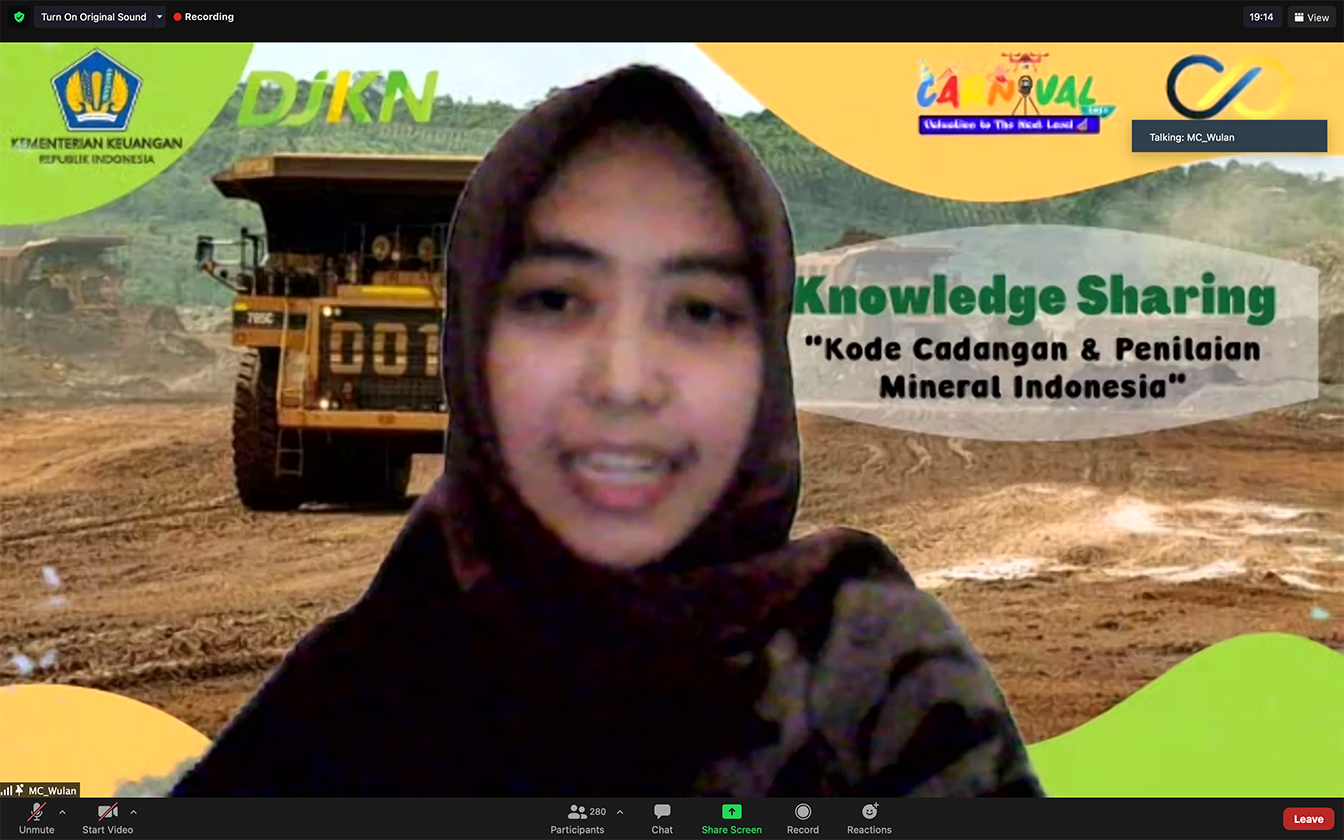
Task: Click the 19:14 meeting timer
Action: [1261, 17]
